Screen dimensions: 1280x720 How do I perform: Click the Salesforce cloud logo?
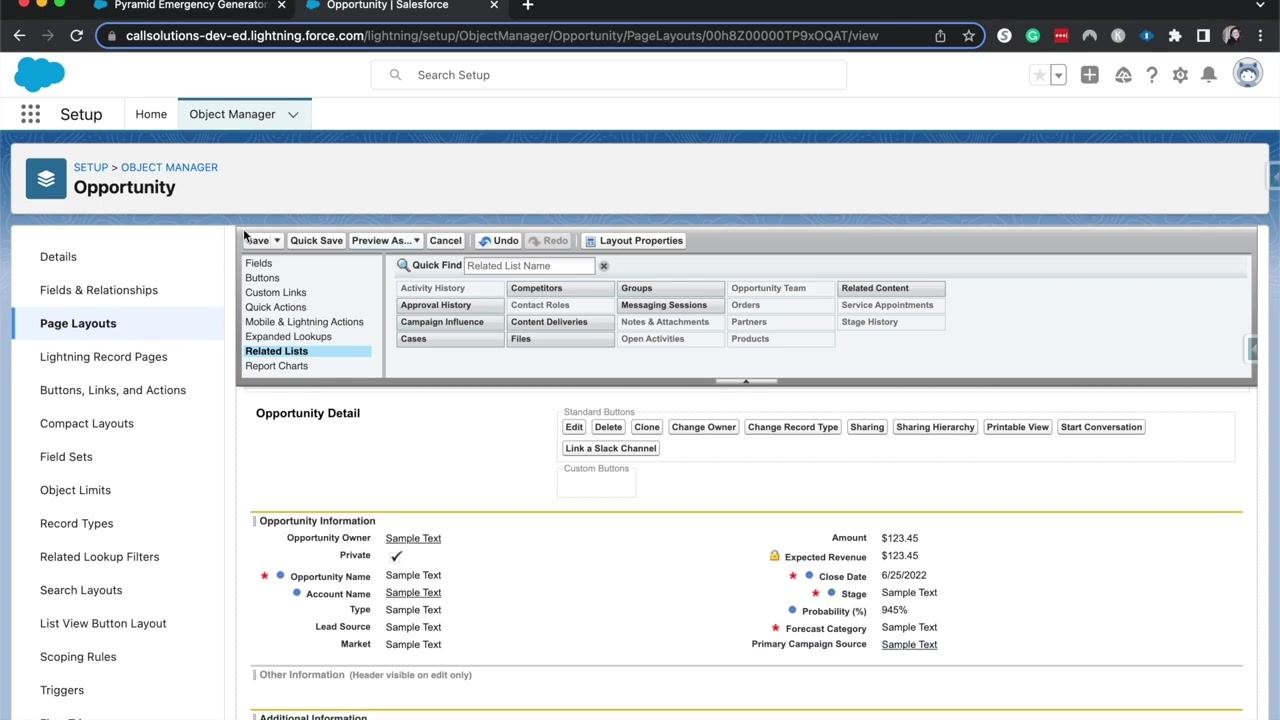click(x=40, y=75)
